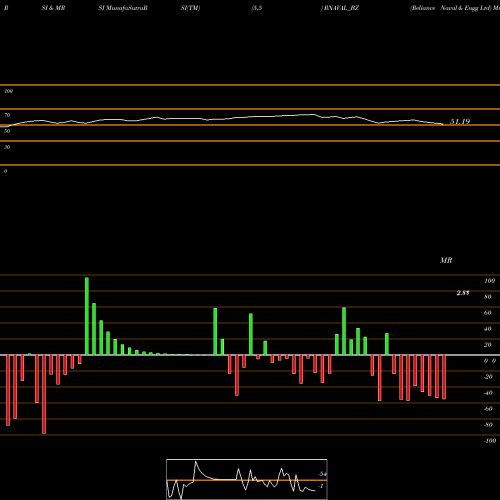The image size is (500, 500).
Task: Click the RSI axis label 0 on the left
Action: 5,171
